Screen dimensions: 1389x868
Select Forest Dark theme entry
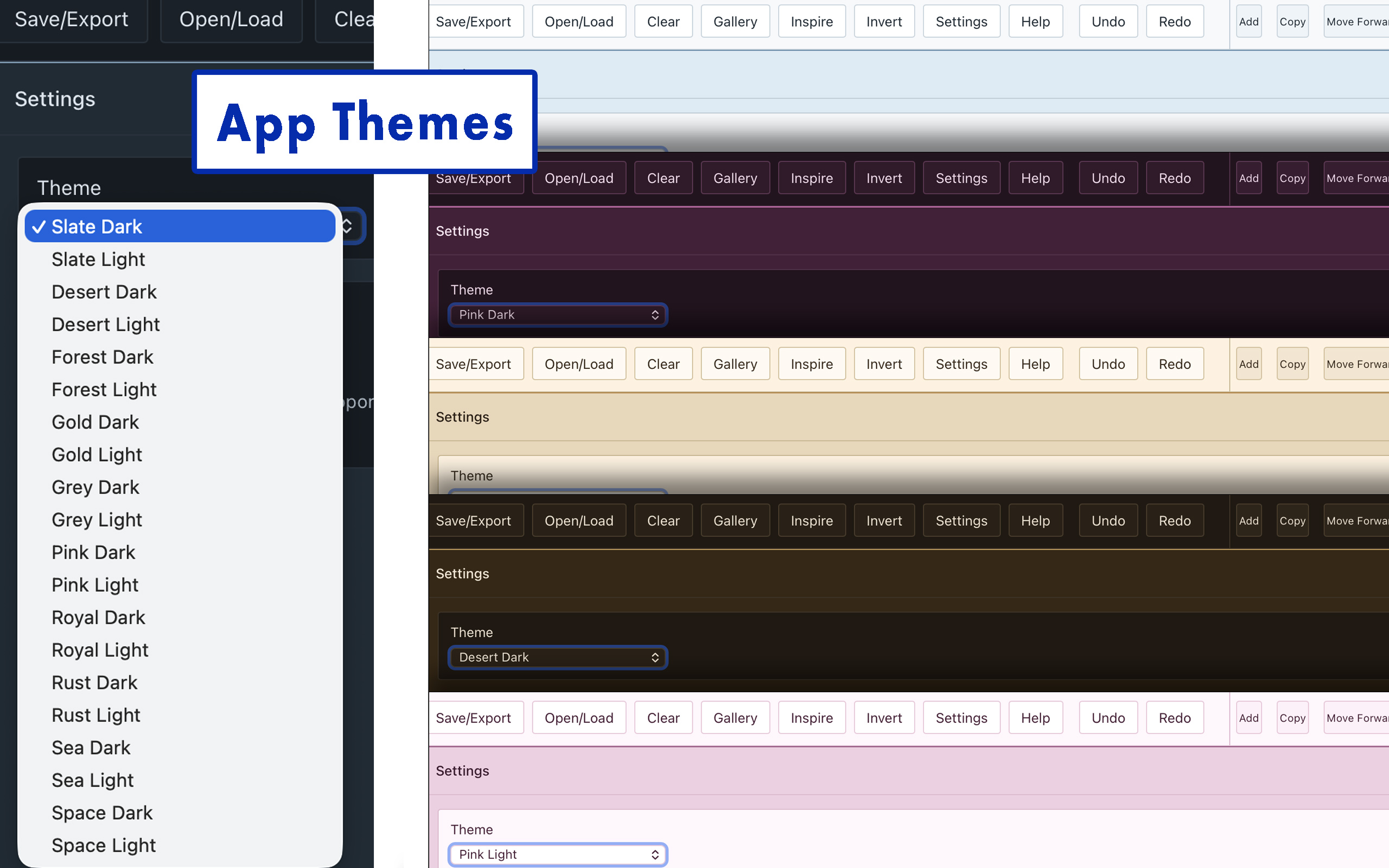[x=180, y=356]
